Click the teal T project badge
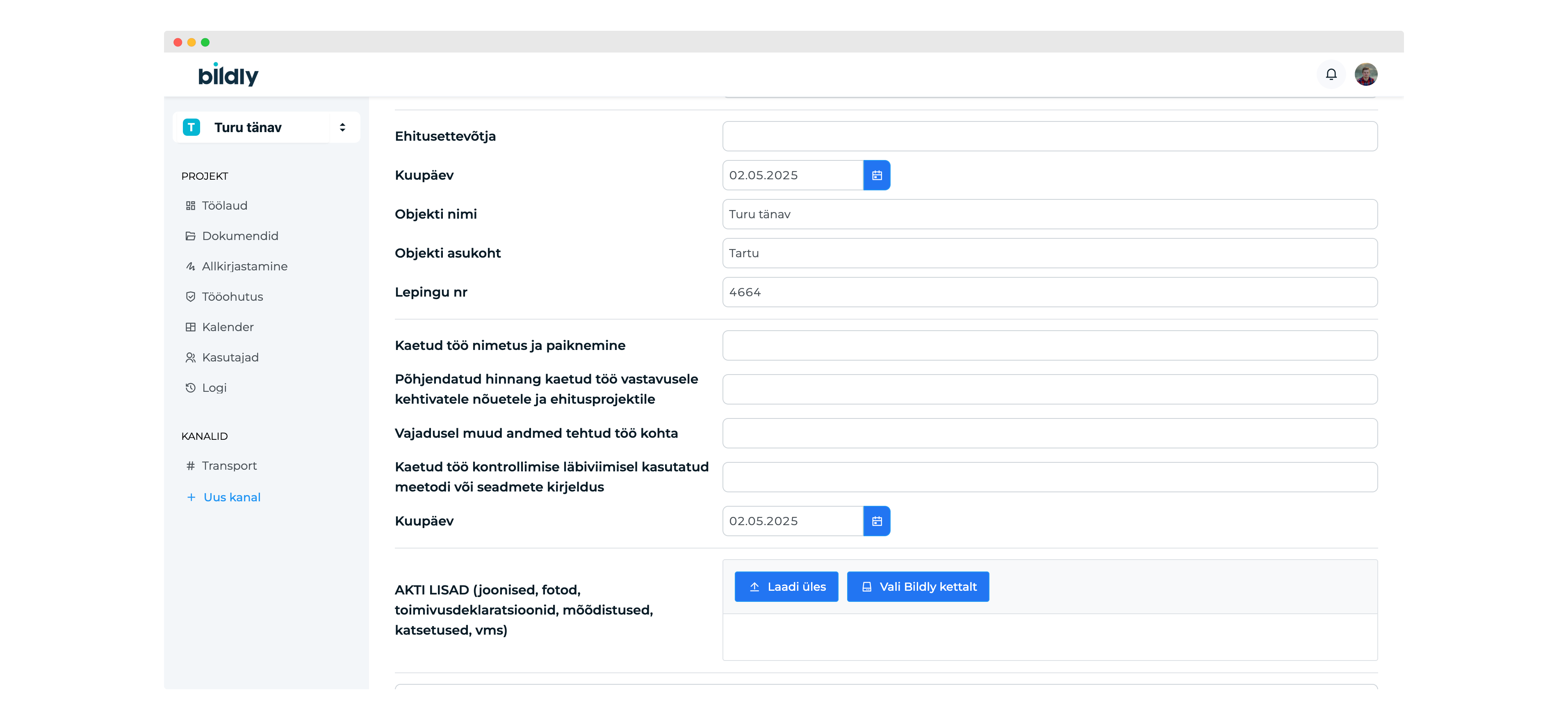The height and width of the screenshot is (720, 1568). (192, 127)
